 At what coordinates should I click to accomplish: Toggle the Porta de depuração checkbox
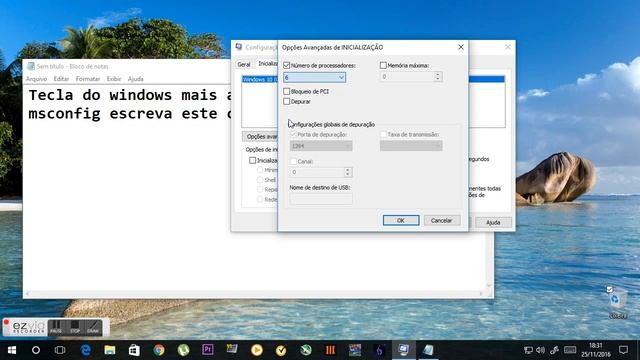293,134
